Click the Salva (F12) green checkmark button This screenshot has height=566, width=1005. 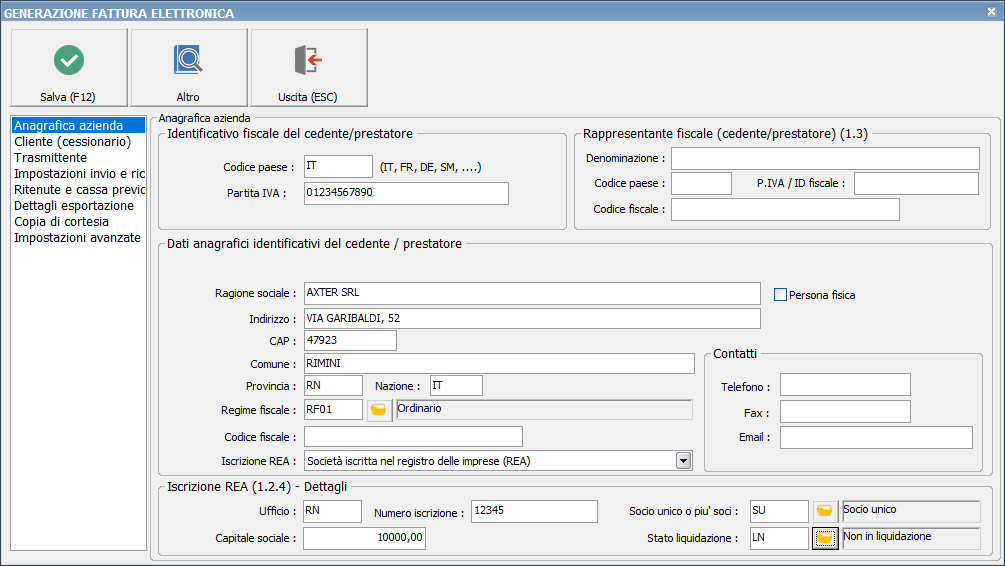point(69,67)
